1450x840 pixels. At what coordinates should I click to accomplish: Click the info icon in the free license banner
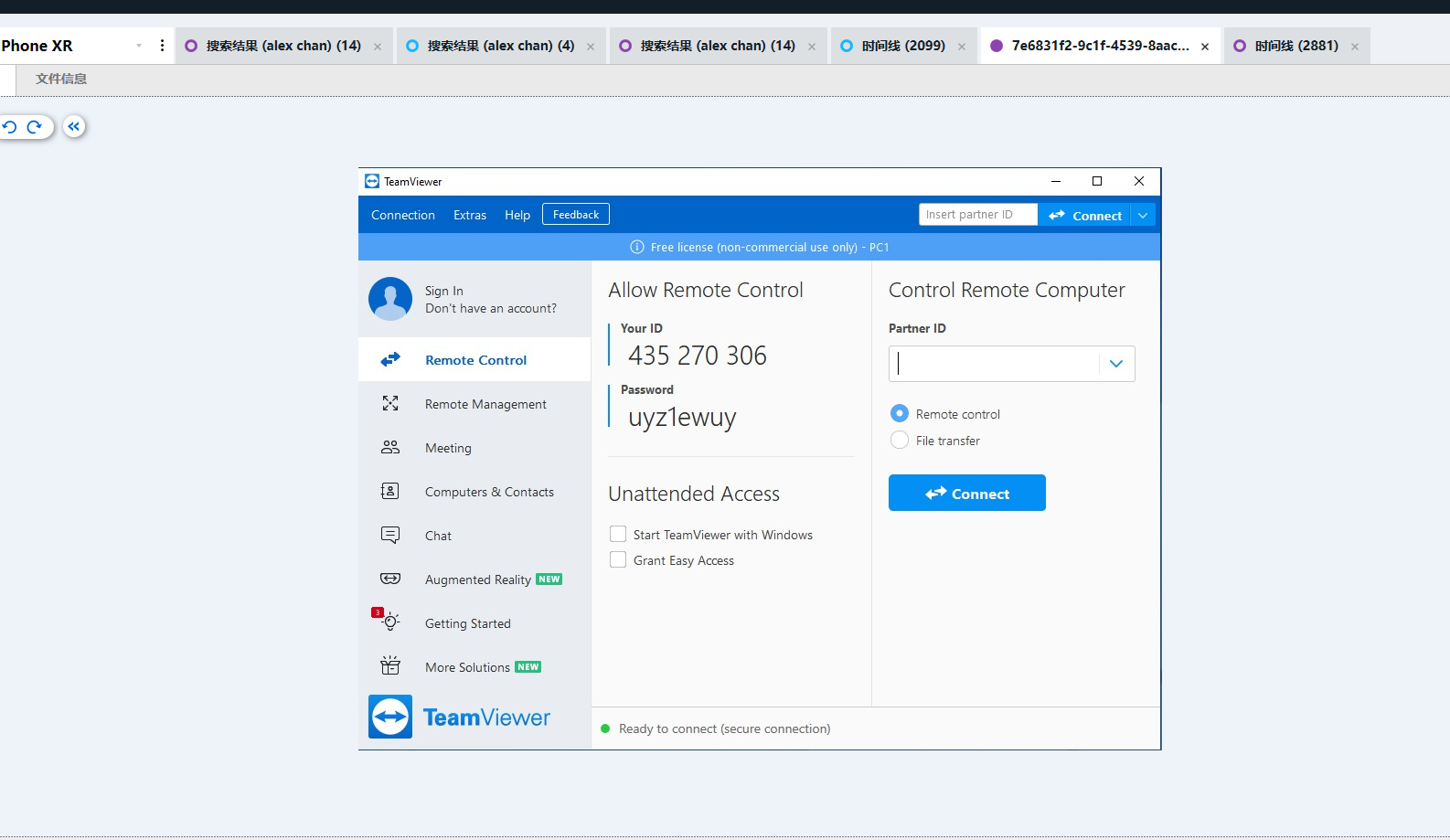(637, 247)
